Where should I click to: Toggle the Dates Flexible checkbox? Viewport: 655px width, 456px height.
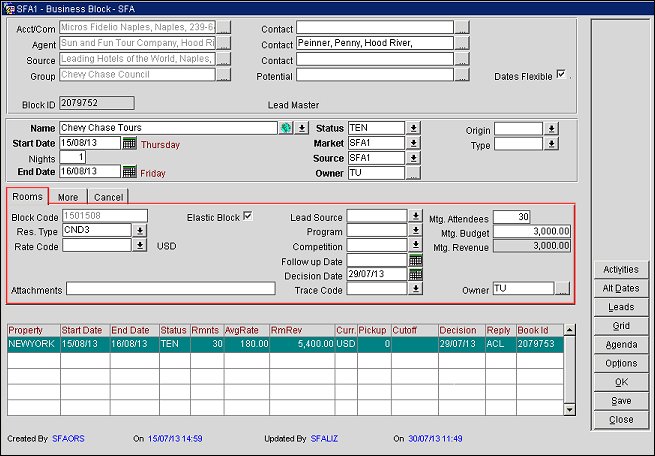(x=561, y=74)
